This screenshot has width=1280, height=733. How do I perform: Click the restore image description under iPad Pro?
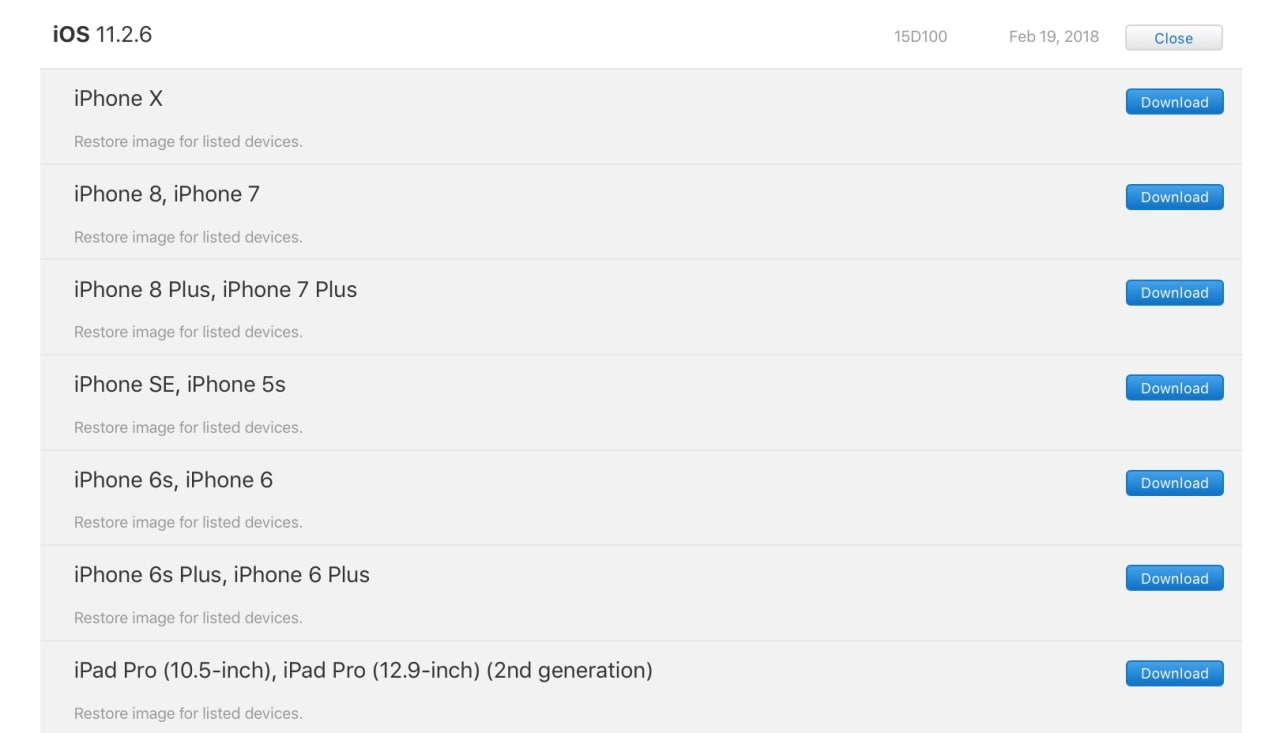(x=188, y=714)
